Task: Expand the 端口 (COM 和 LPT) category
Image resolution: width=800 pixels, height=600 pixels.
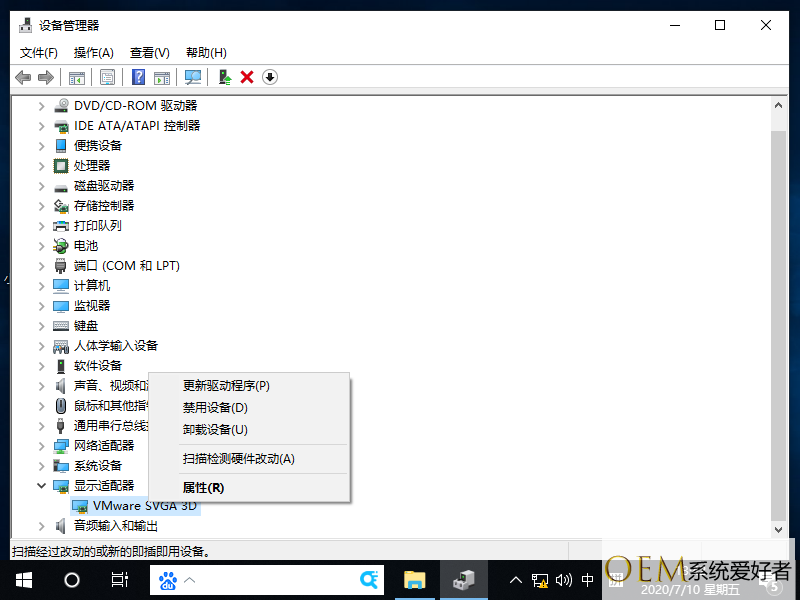Action: pyautogui.click(x=41, y=265)
